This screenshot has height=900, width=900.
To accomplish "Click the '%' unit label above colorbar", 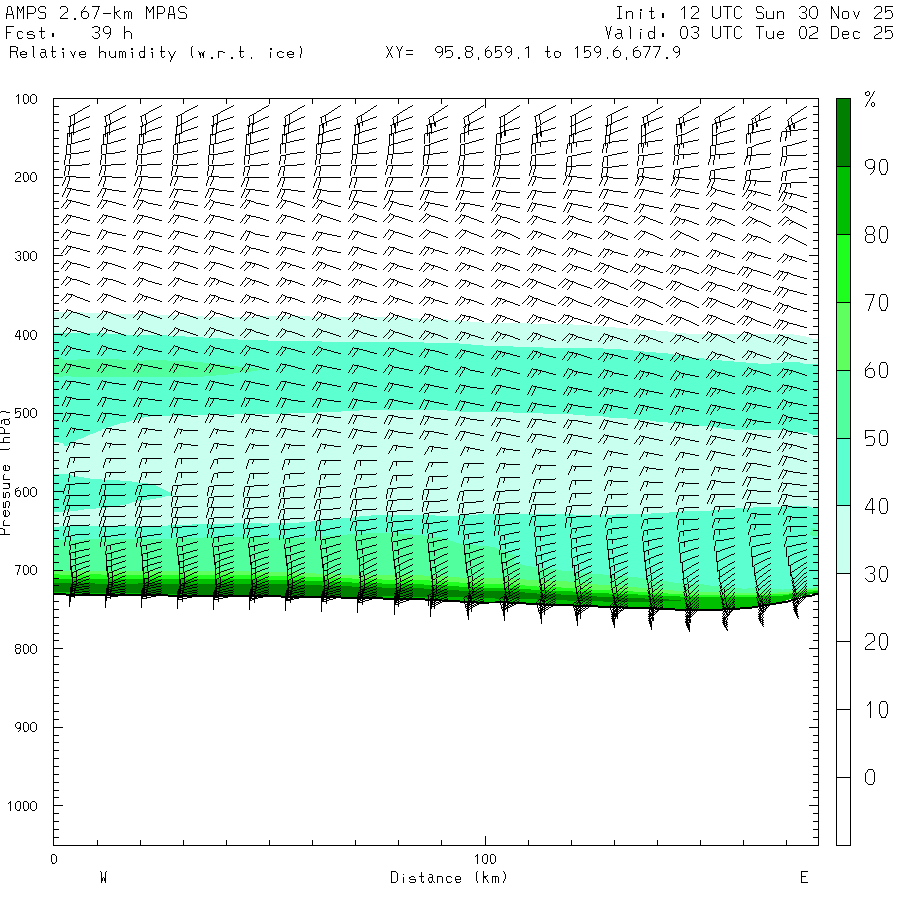I will pyautogui.click(x=870, y=99).
